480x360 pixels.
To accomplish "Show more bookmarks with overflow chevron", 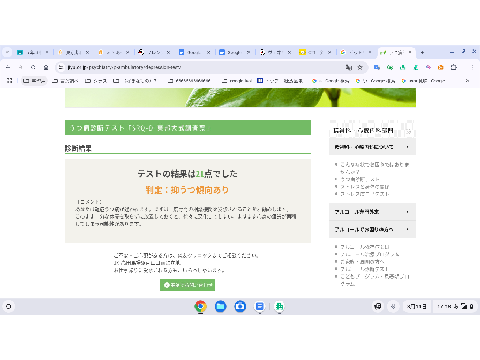I will tap(467, 81).
